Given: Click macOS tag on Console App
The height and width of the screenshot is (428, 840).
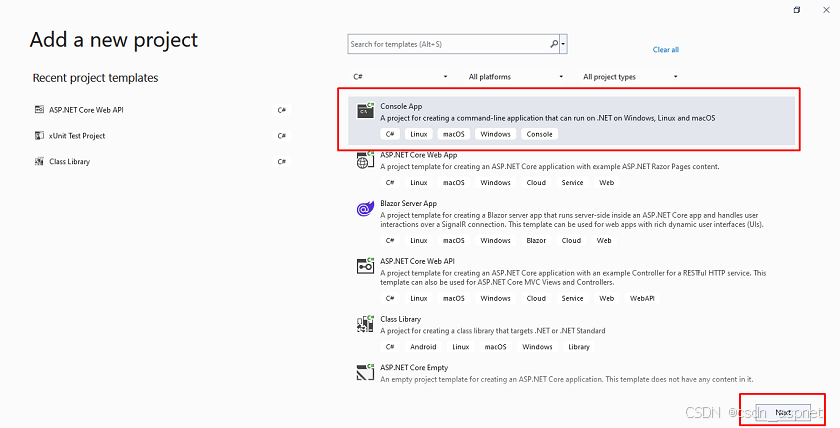Looking at the screenshot, I should pyautogui.click(x=454, y=134).
